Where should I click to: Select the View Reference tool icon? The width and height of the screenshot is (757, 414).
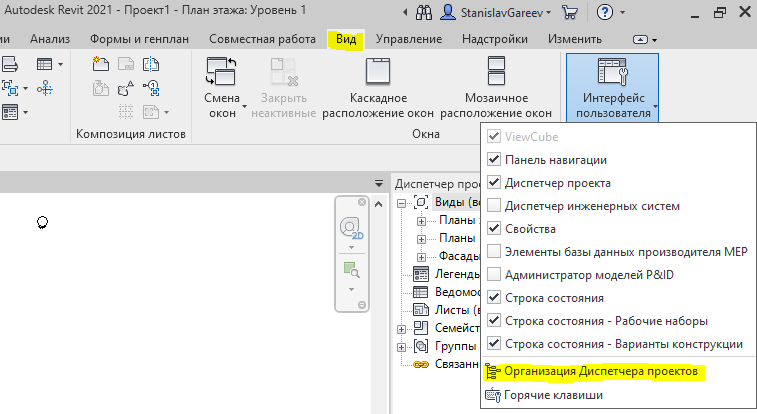coord(151,88)
